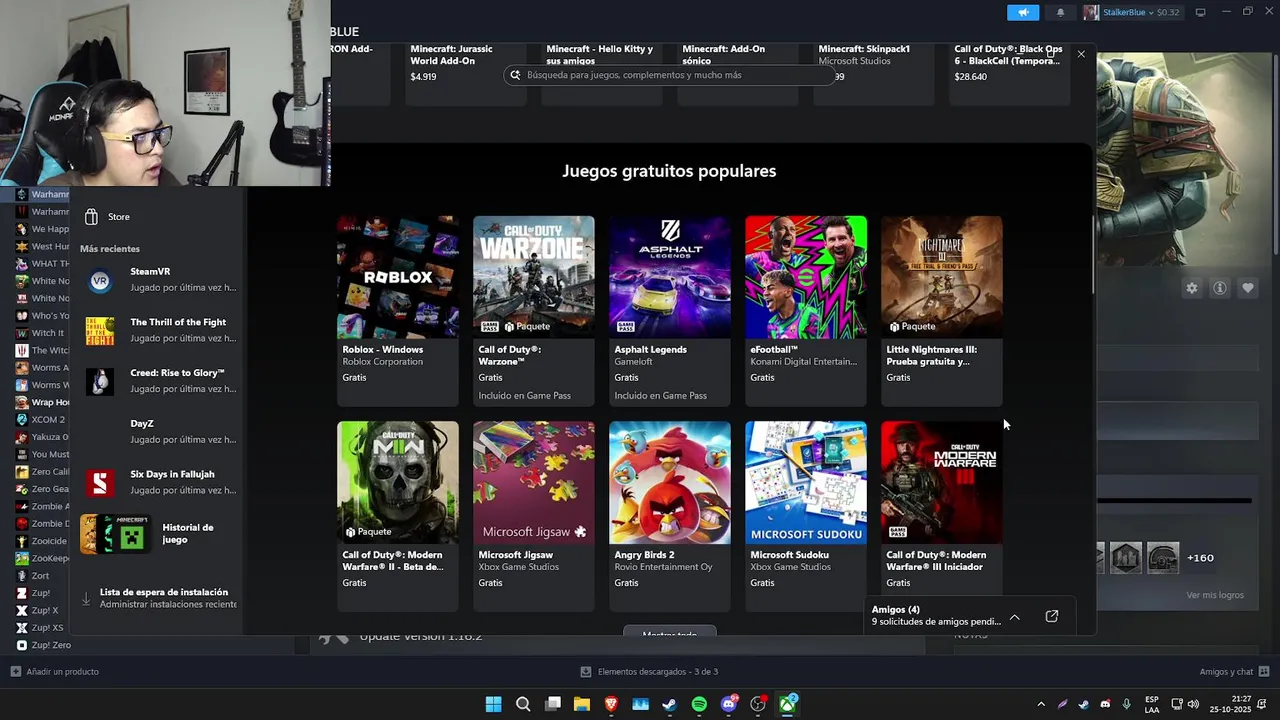Open the game settings gear in Steam
The width and height of the screenshot is (1280, 720).
pyautogui.click(x=1192, y=288)
